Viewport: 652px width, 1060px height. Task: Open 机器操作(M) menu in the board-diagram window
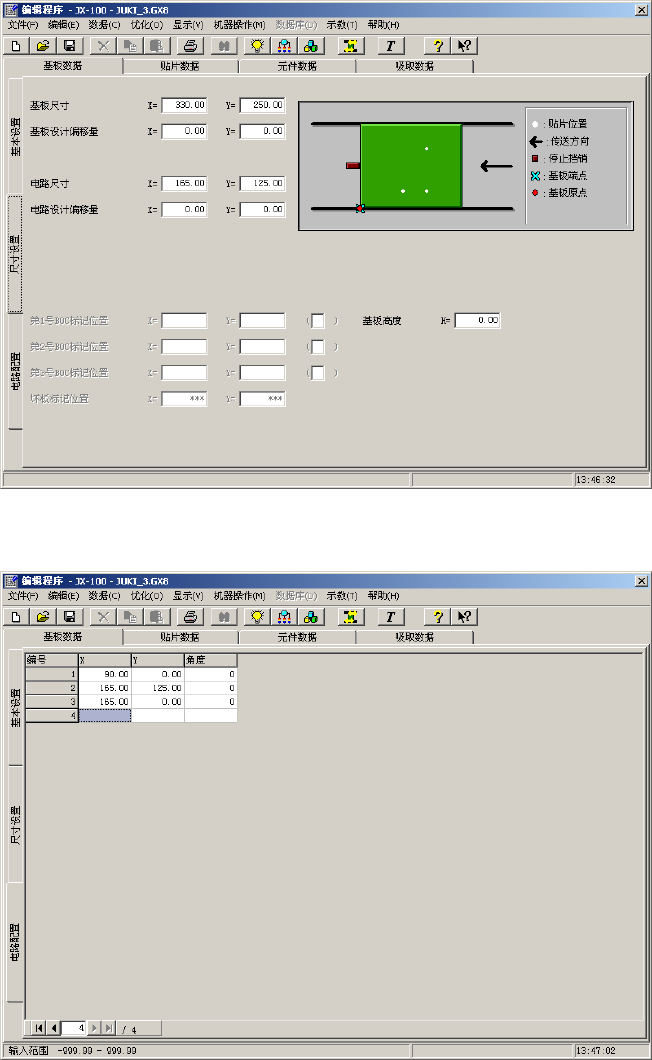[239, 24]
